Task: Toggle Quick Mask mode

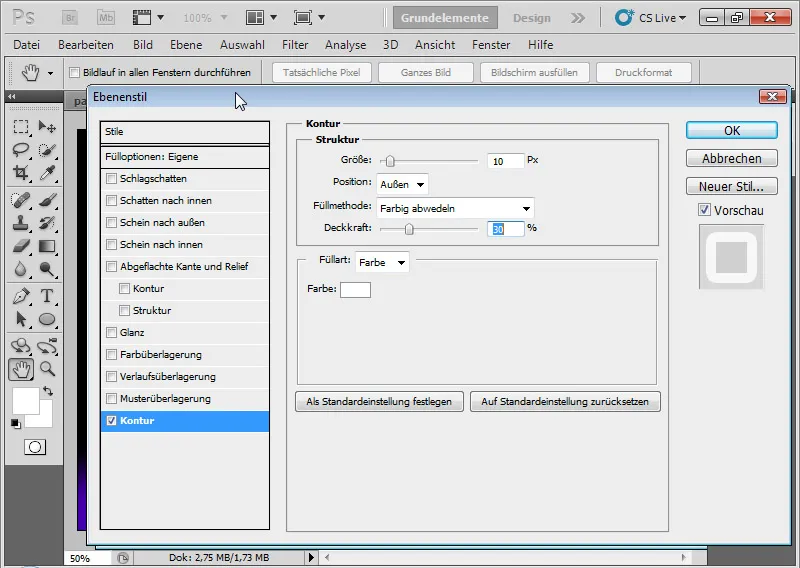Action: (x=35, y=448)
